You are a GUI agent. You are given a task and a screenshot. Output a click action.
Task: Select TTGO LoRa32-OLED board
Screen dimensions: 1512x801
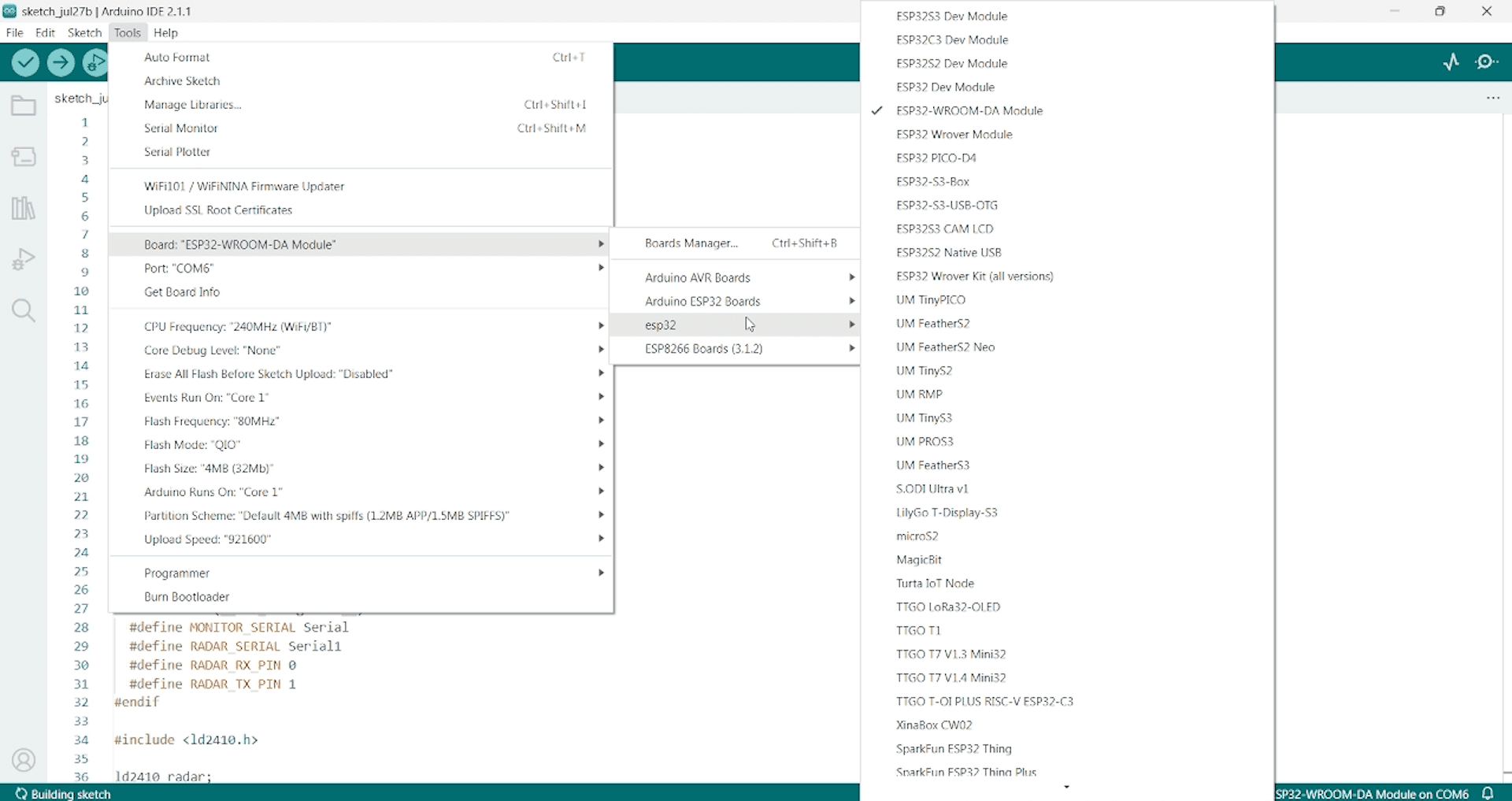1067,606
